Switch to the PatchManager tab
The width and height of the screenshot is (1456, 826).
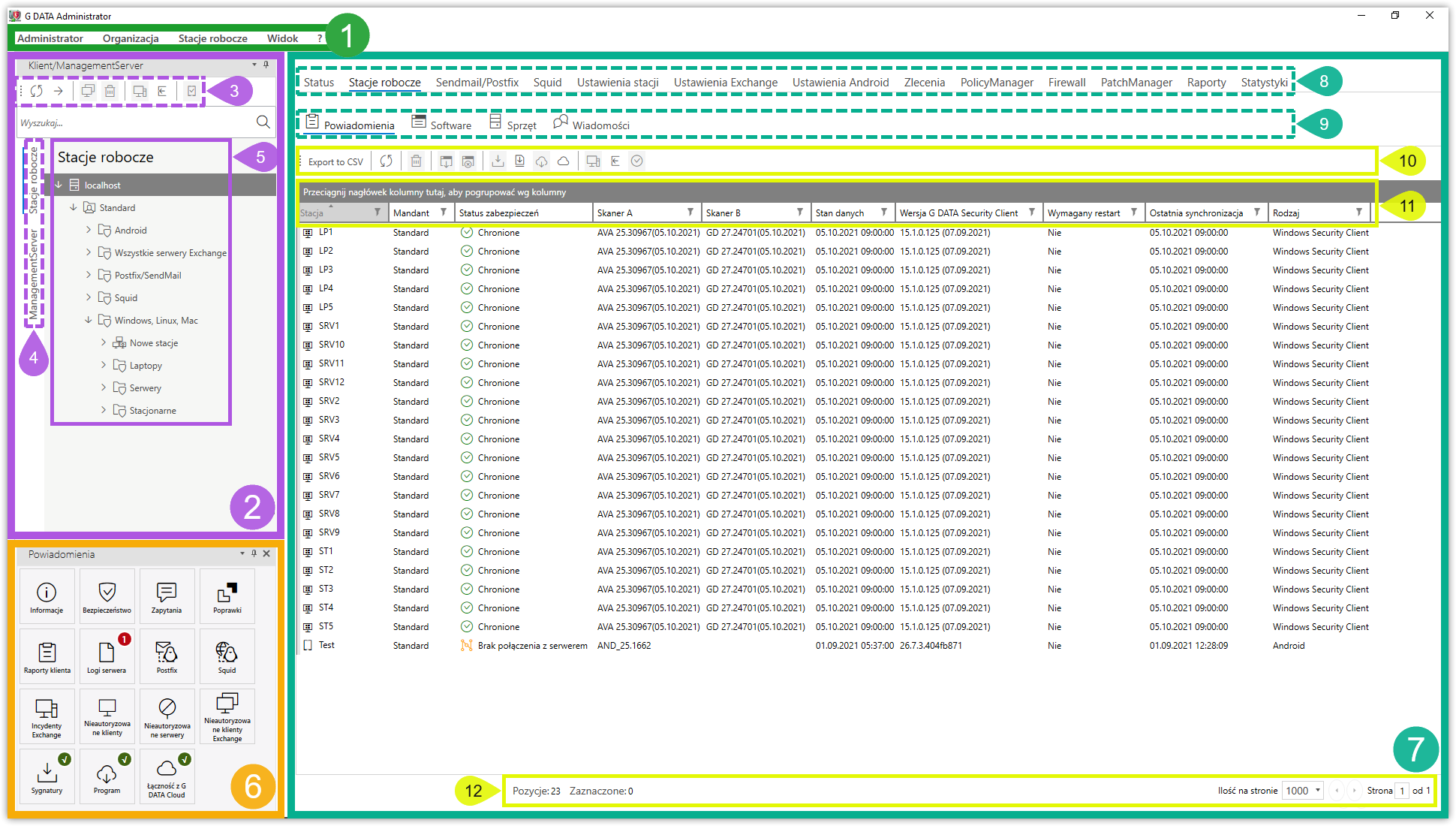click(1136, 83)
